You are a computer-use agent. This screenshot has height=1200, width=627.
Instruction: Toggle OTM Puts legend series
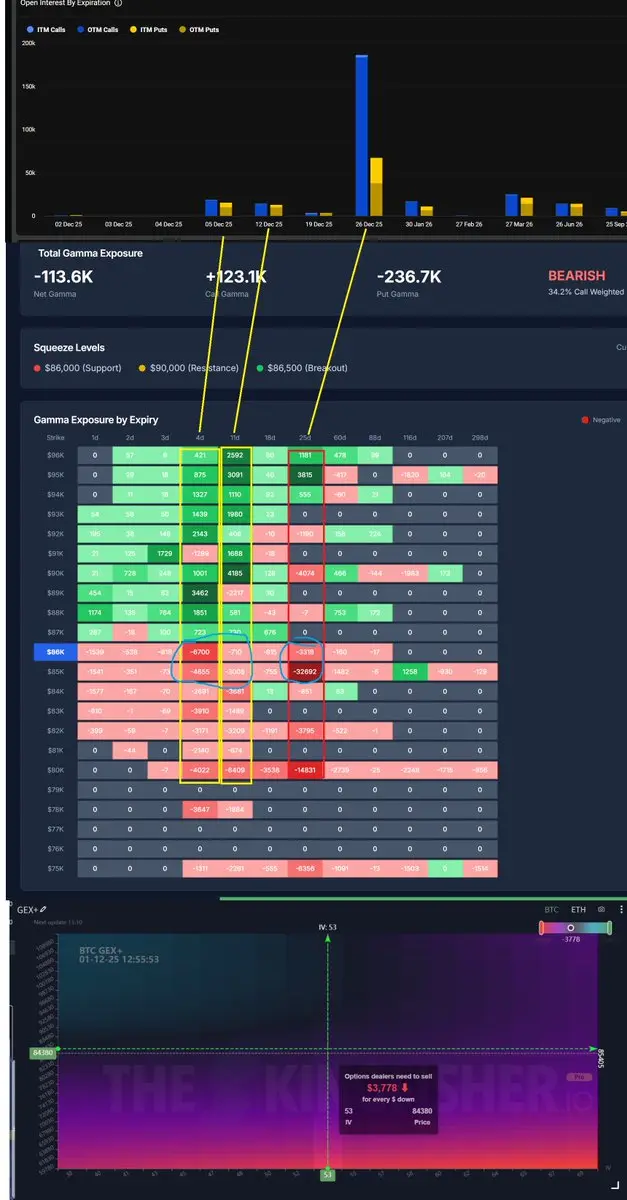point(201,30)
